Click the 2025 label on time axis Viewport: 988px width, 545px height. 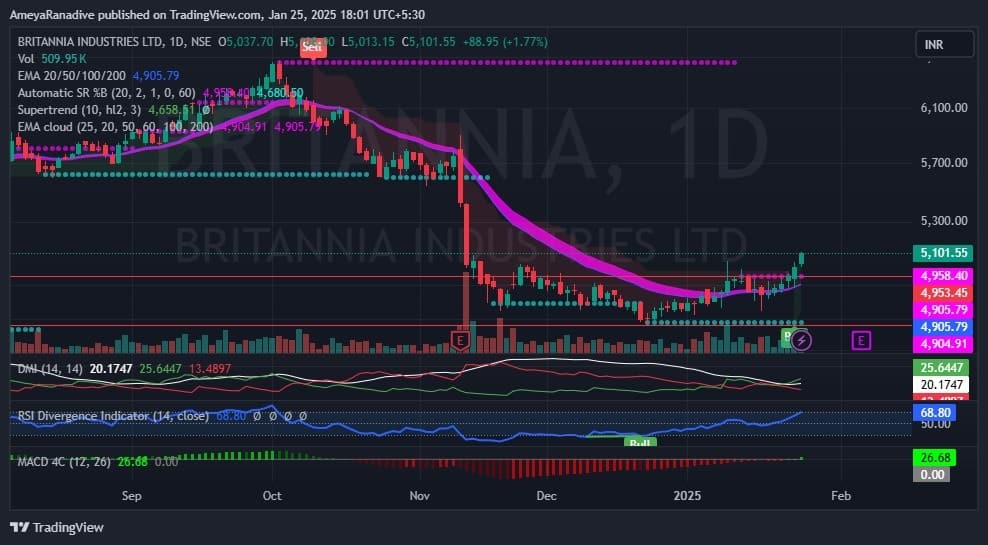click(x=688, y=495)
